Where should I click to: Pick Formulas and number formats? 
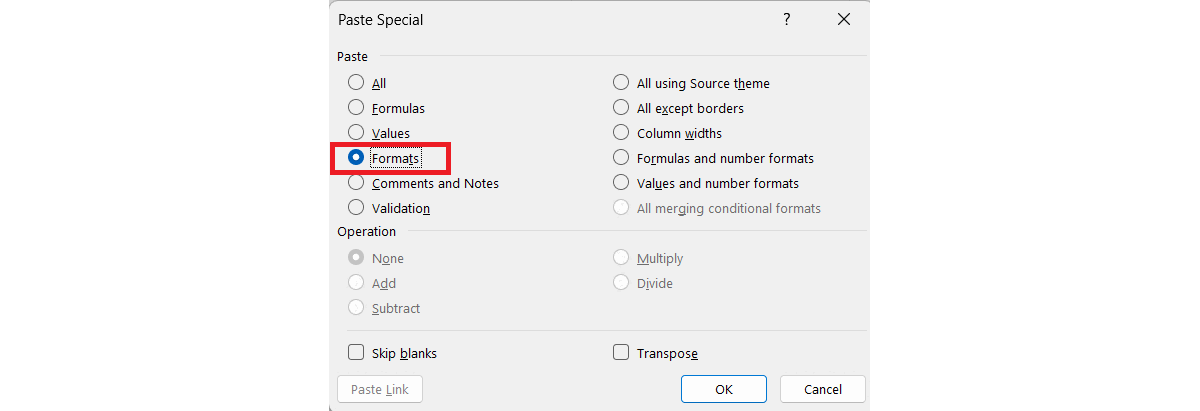(621, 158)
